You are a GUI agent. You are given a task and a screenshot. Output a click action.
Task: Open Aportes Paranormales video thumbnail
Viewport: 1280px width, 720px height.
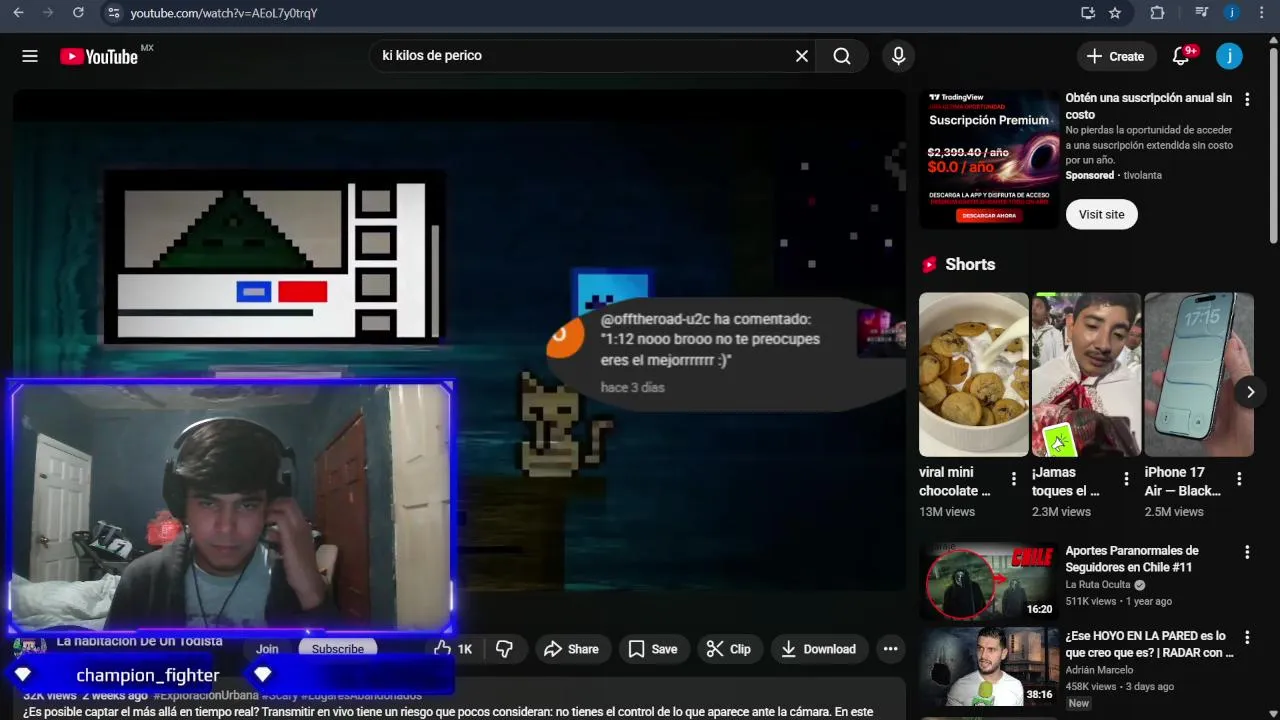[989, 581]
